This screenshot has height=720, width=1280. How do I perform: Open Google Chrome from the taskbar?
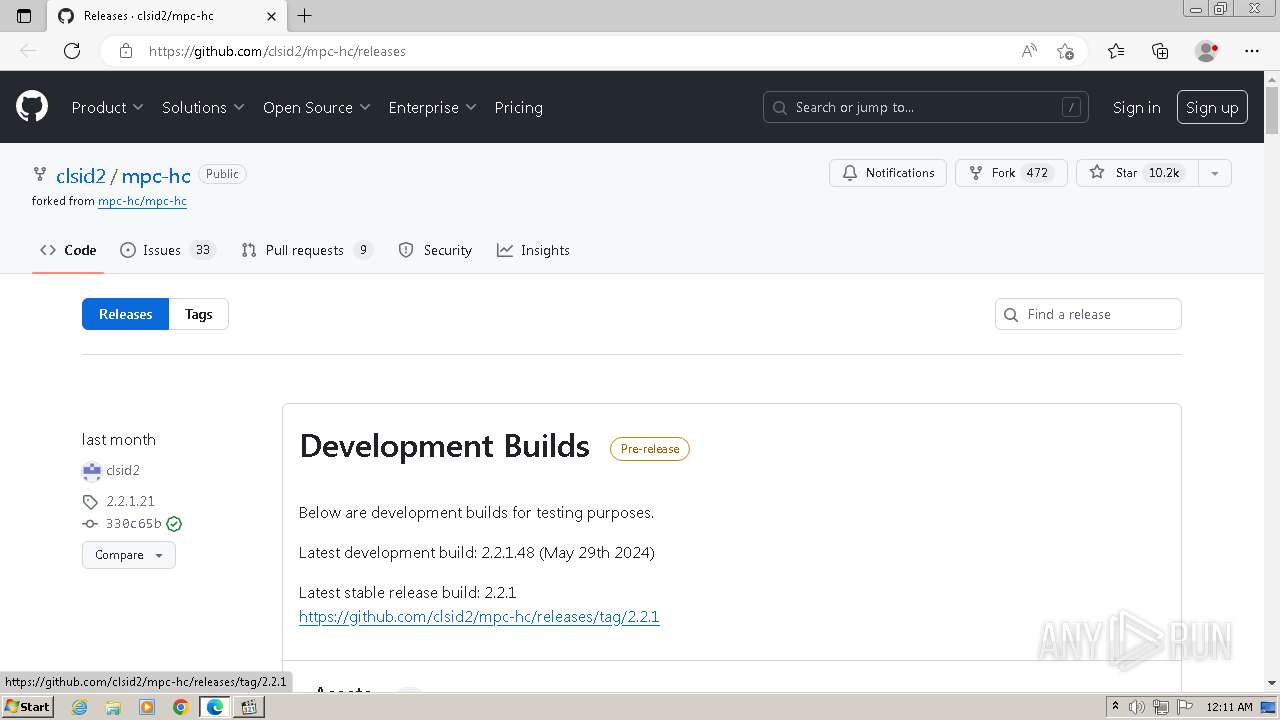(181, 707)
